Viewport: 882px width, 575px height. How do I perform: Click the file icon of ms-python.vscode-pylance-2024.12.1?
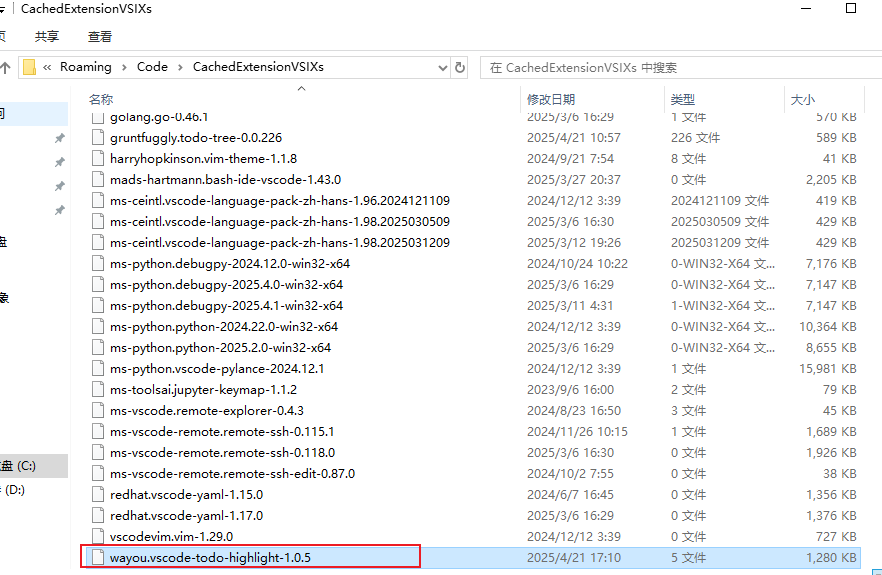pos(98,369)
